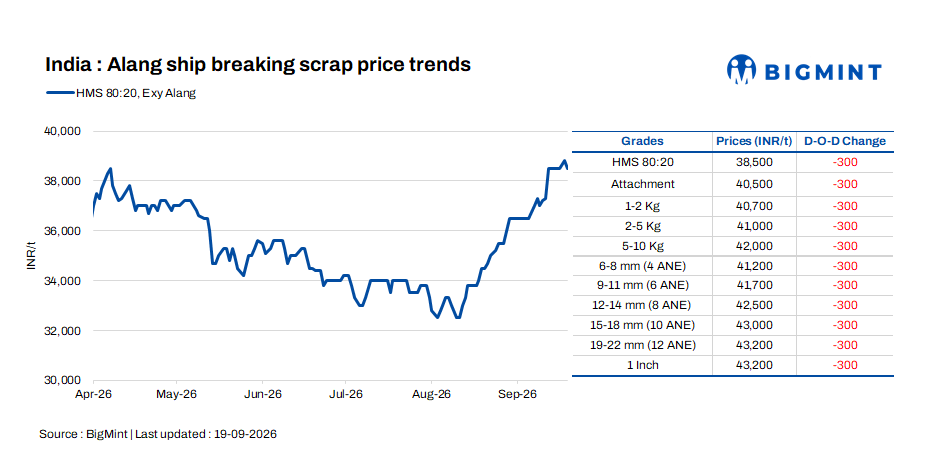This screenshot has width=935, height=456.
Task: Click the BIGMINT brand name text
Action: (822, 73)
